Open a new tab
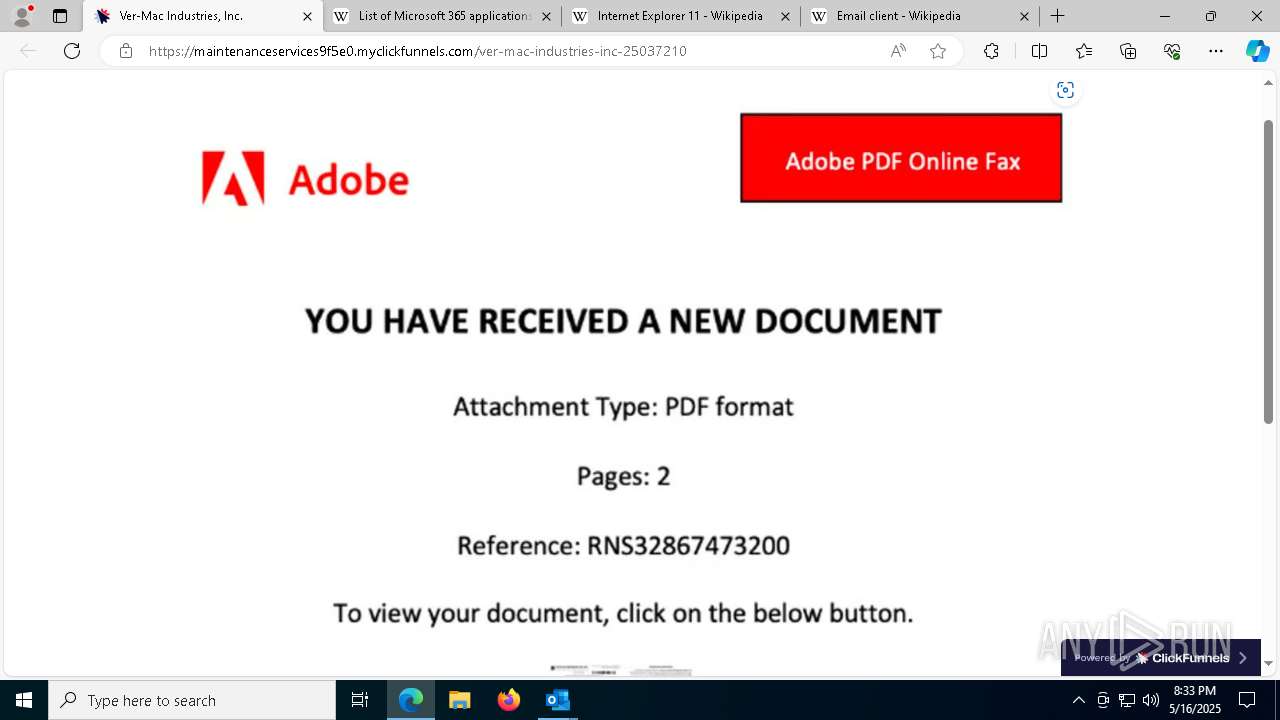This screenshot has height=720, width=1280. click(1057, 16)
